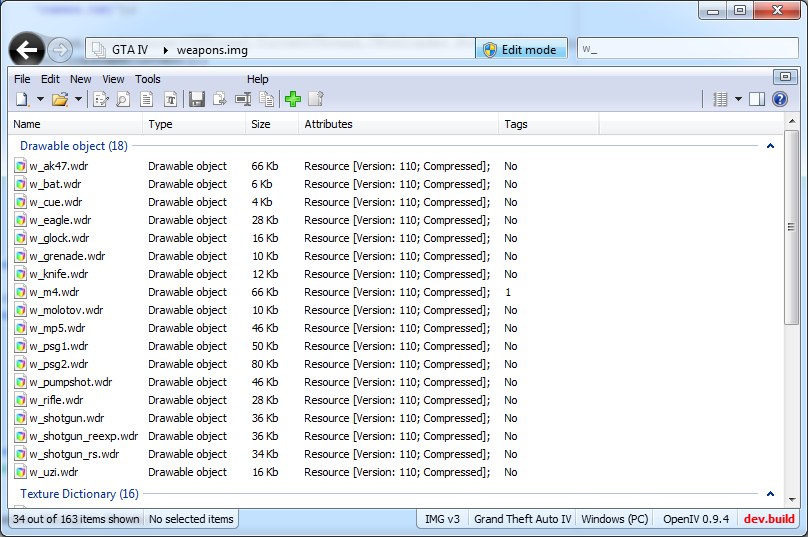Click the blue Help question mark icon

coord(780,99)
